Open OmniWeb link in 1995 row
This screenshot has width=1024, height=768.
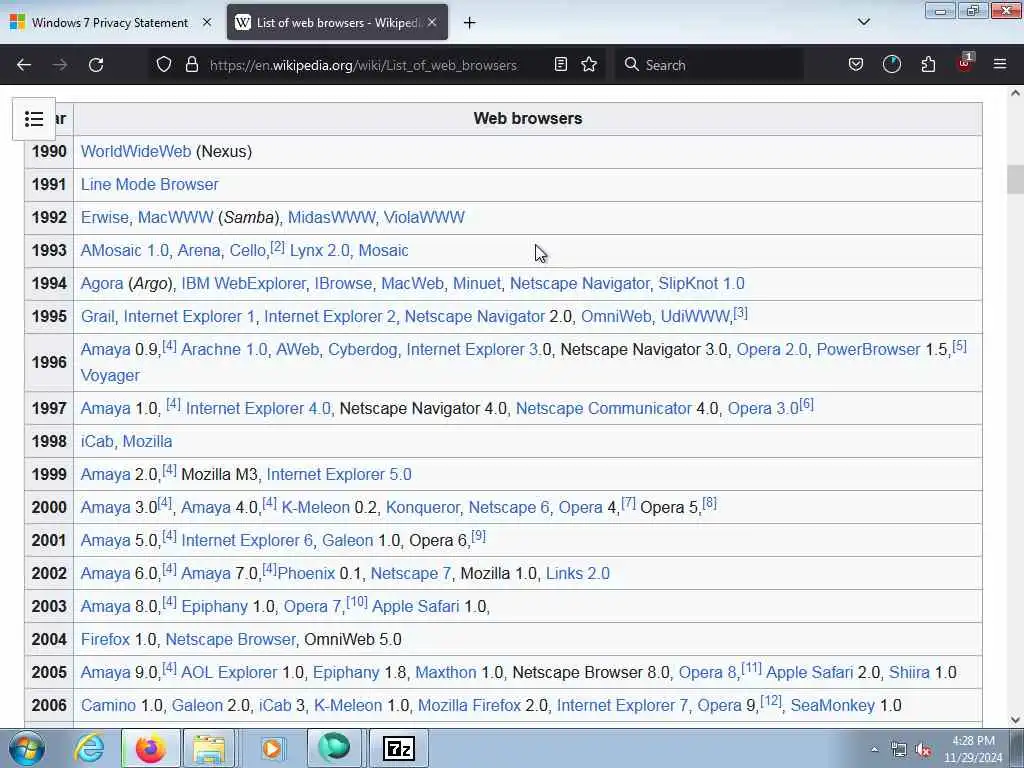(616, 316)
